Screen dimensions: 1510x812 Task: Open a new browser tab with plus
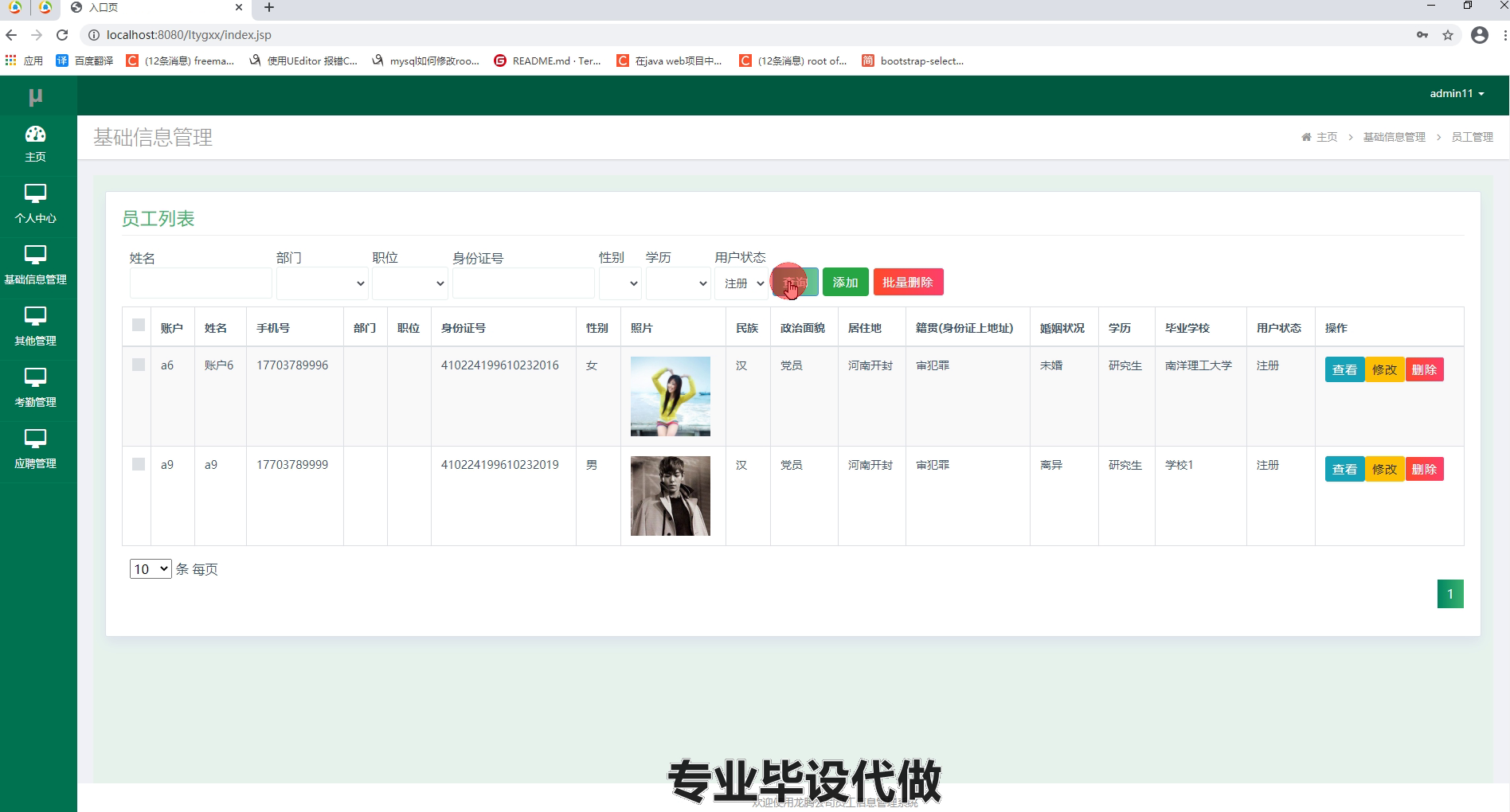(x=269, y=7)
